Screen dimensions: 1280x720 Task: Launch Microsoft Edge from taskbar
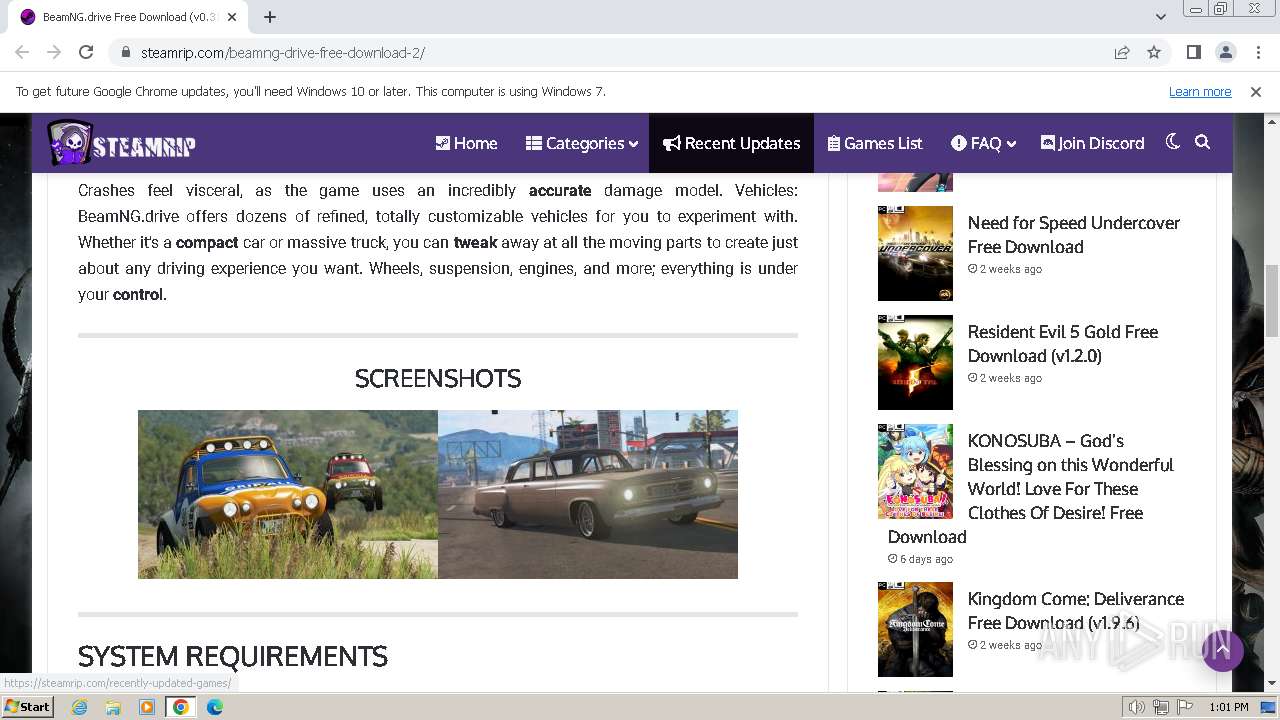tap(215, 707)
